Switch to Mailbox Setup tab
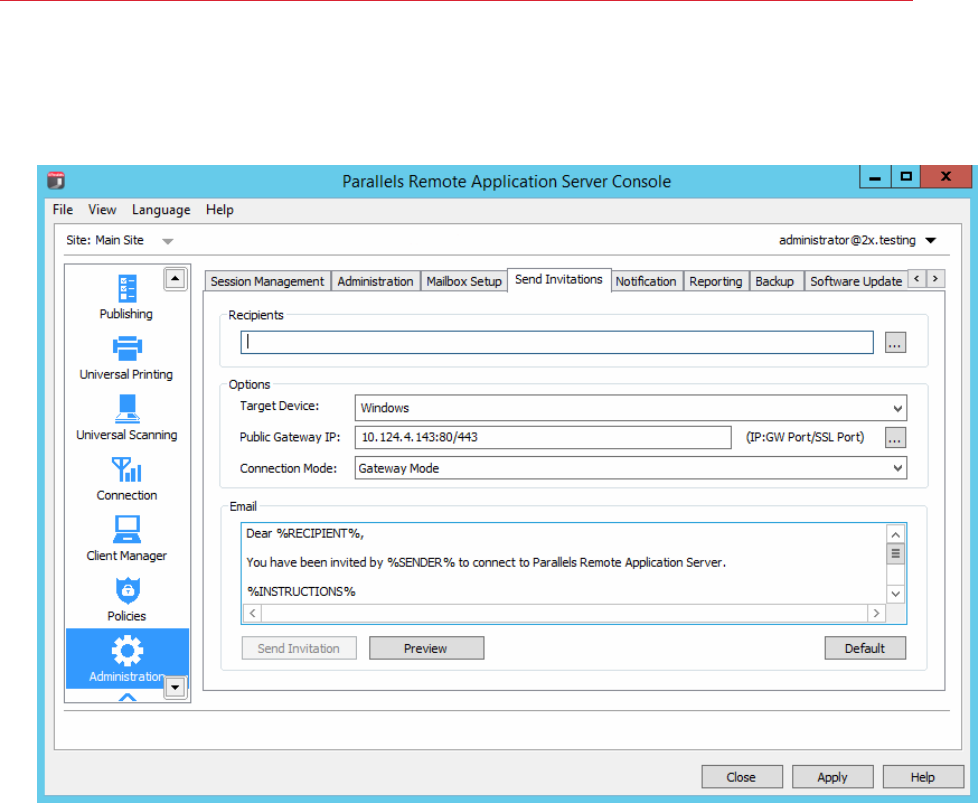Viewport: 978px width, 803px height. tap(464, 281)
